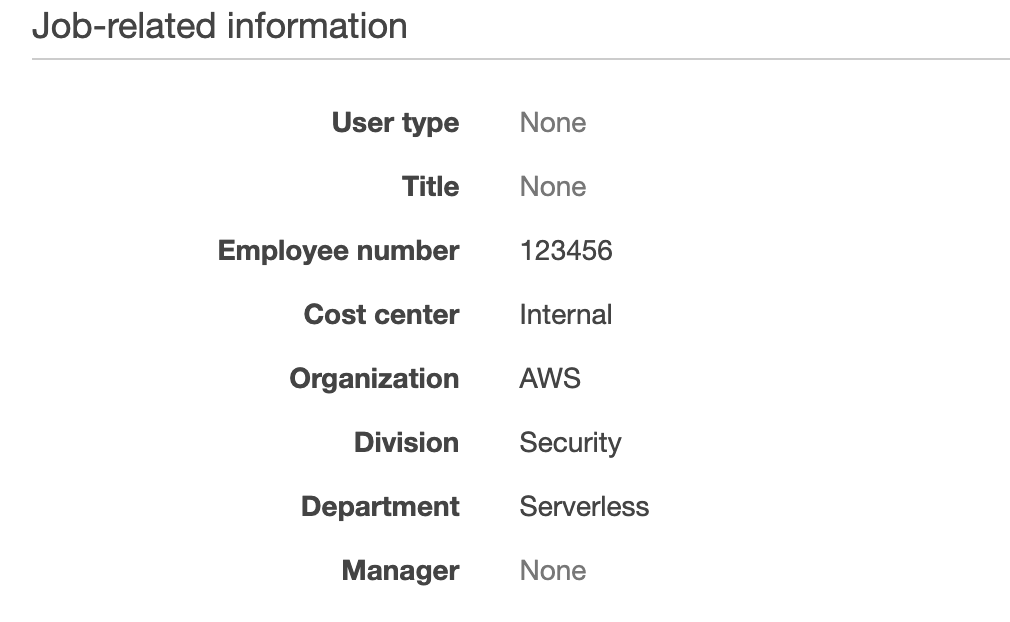1010x622 pixels.
Task: Click the None value next to Title
Action: point(552,186)
